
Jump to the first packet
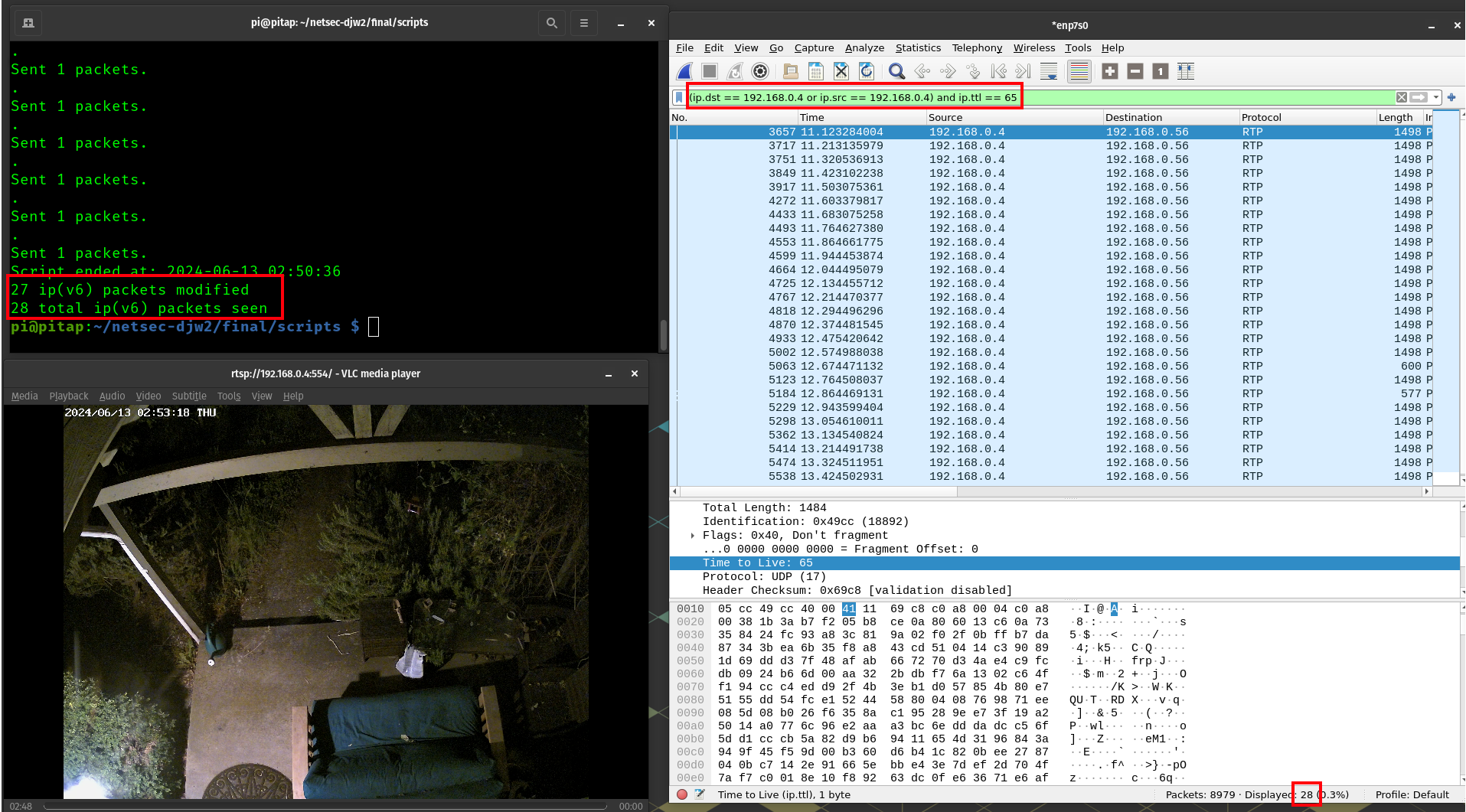[998, 71]
